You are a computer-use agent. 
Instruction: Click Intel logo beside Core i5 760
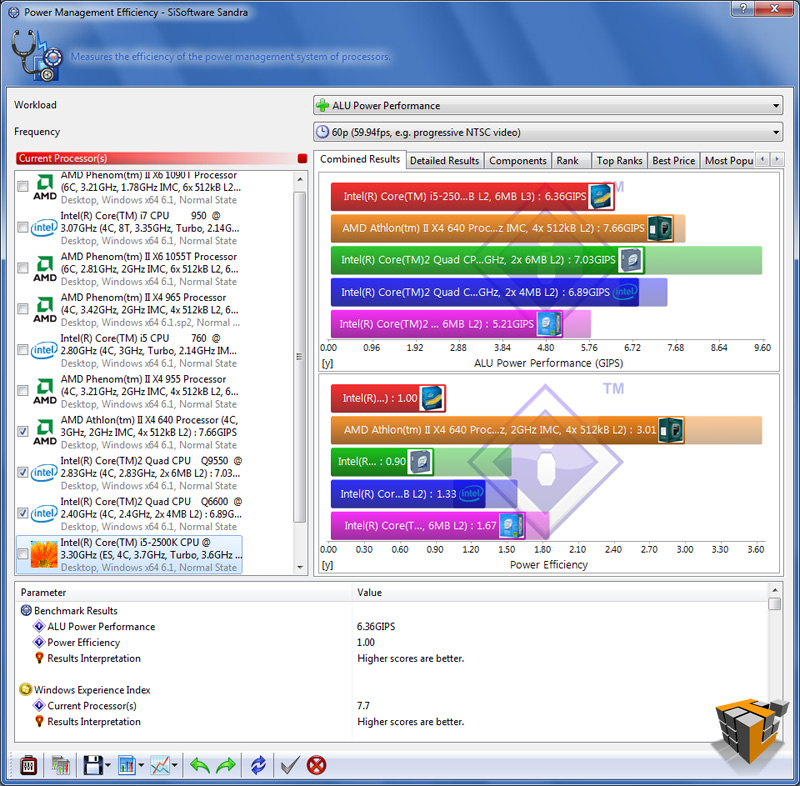coord(44,350)
